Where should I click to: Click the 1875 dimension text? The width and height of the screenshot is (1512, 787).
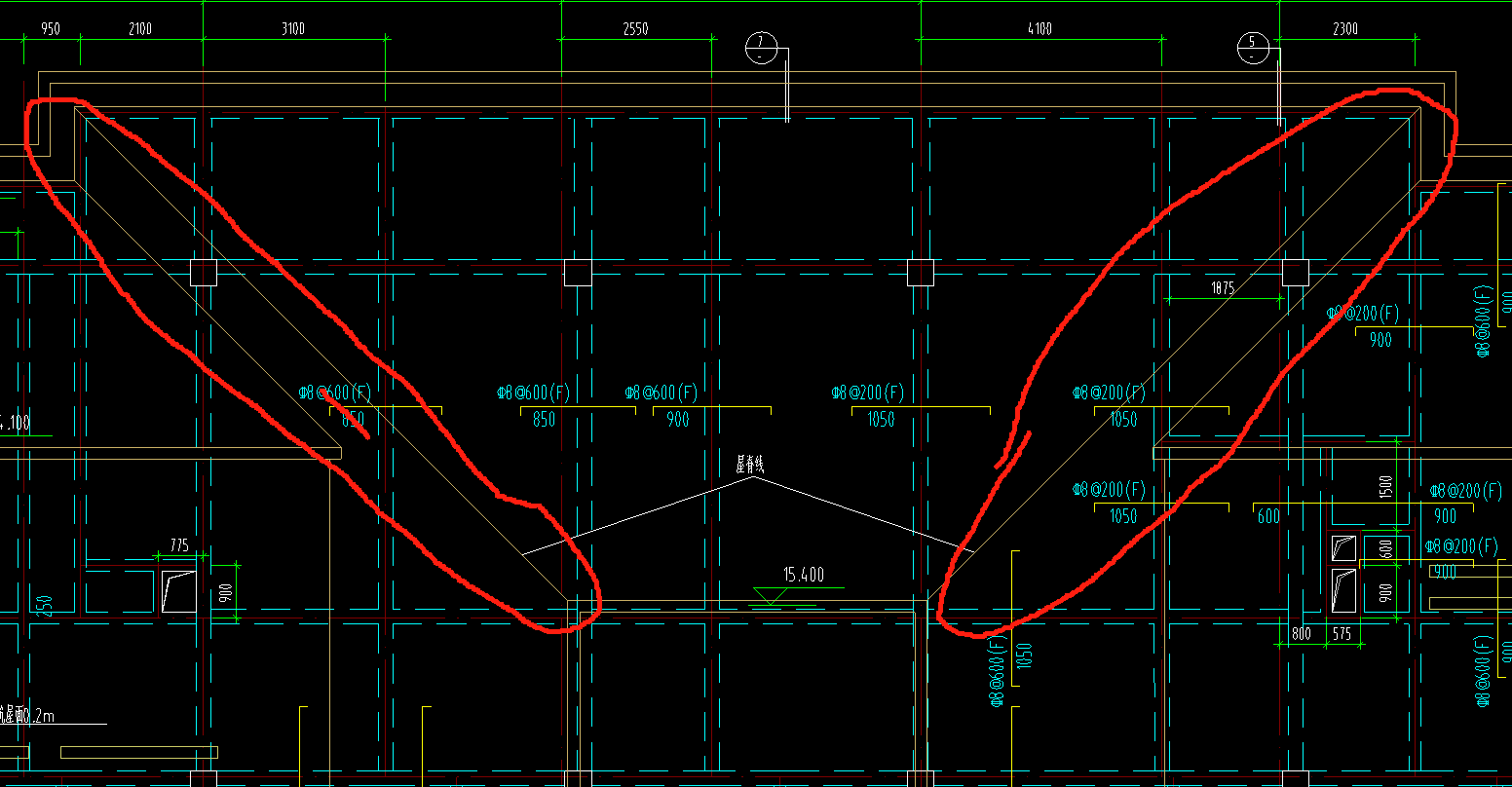click(1223, 288)
